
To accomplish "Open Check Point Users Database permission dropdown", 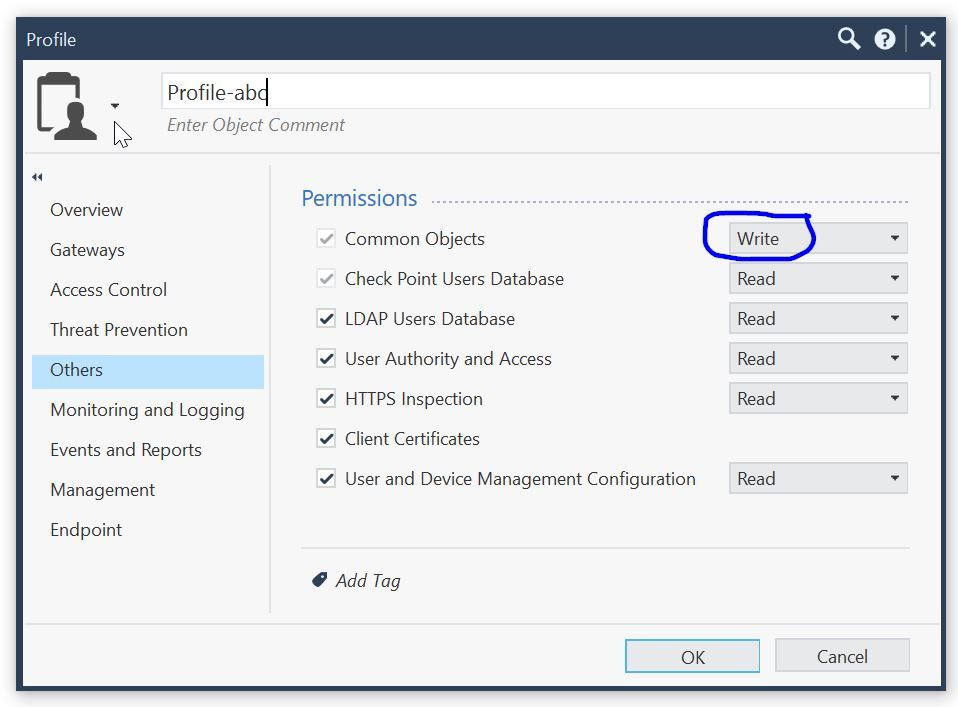I will pos(818,279).
